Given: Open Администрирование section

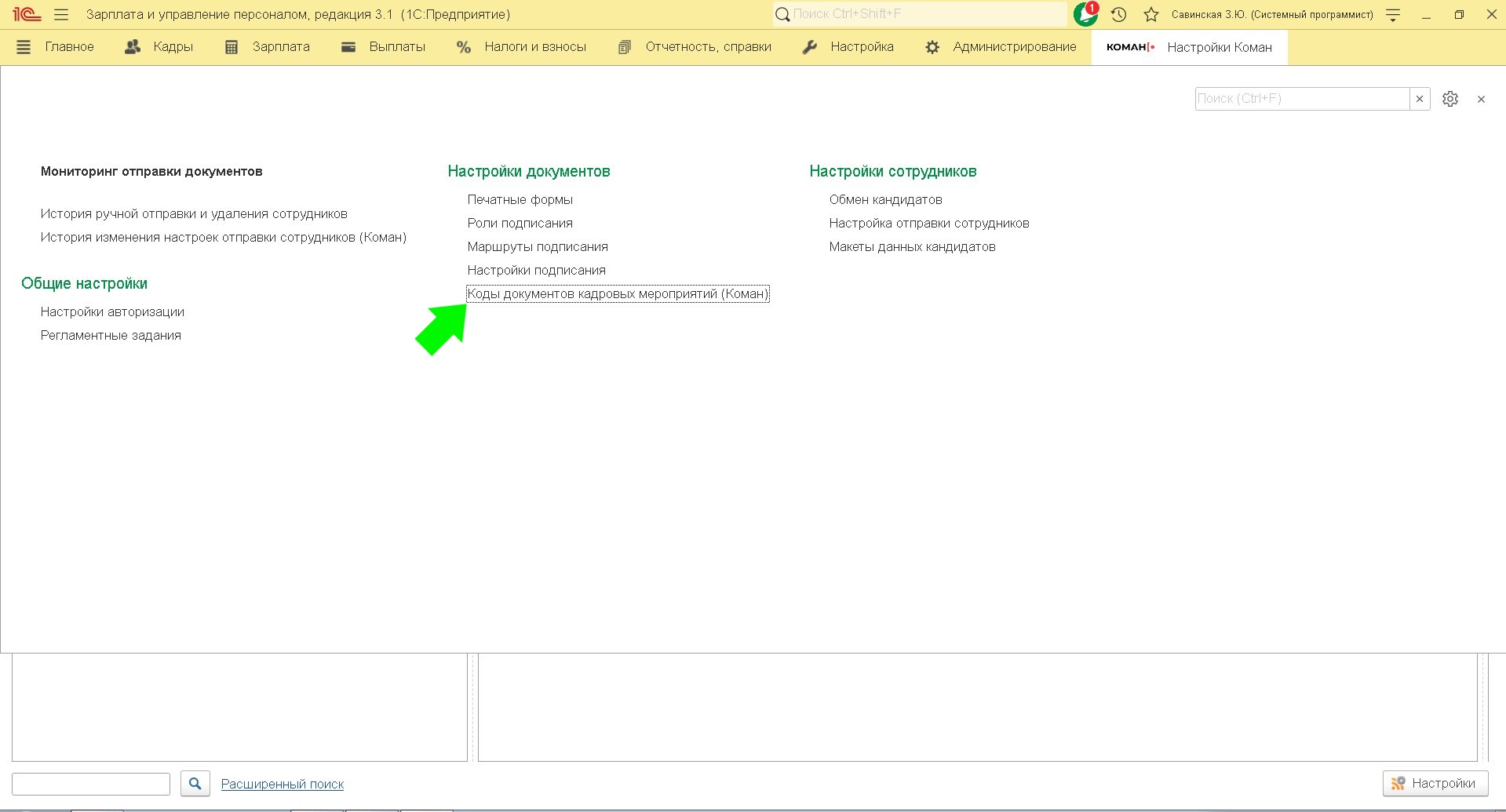Looking at the screenshot, I should (x=1001, y=47).
